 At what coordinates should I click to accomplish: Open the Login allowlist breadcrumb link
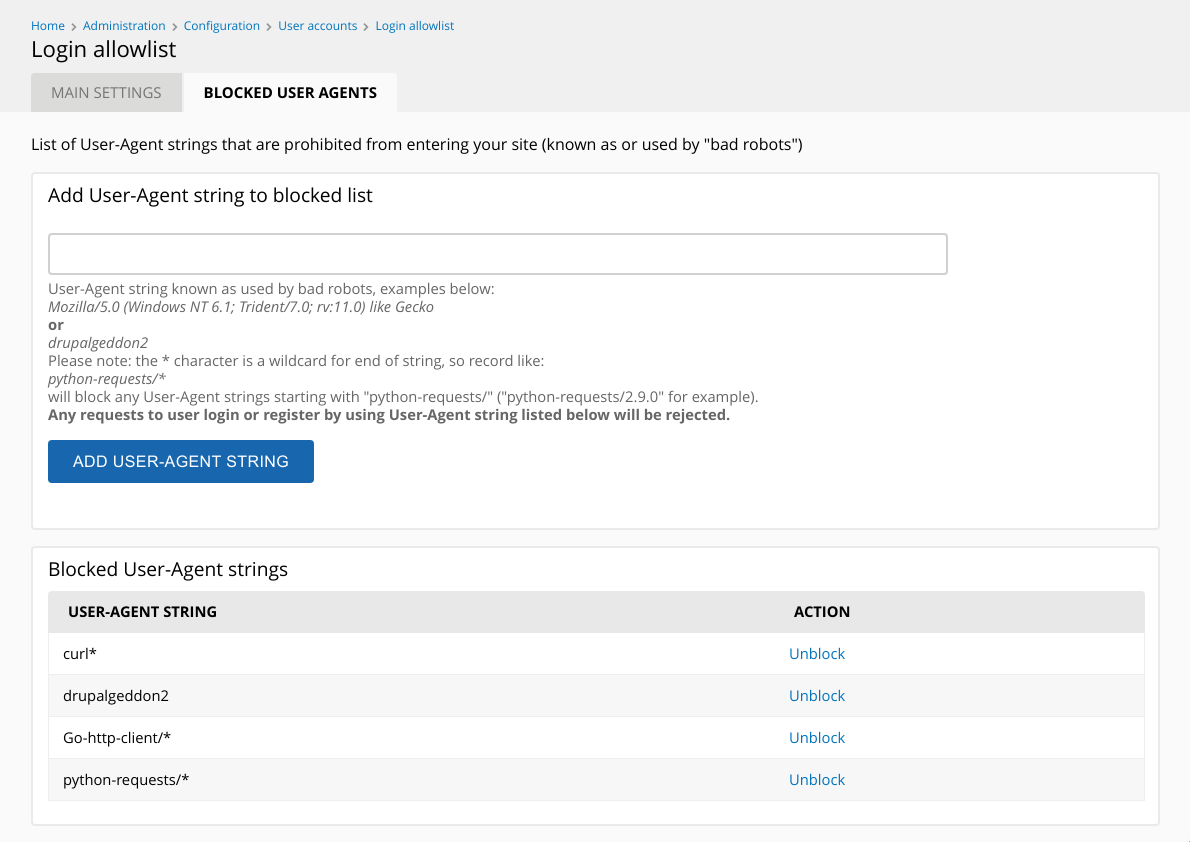tap(414, 26)
